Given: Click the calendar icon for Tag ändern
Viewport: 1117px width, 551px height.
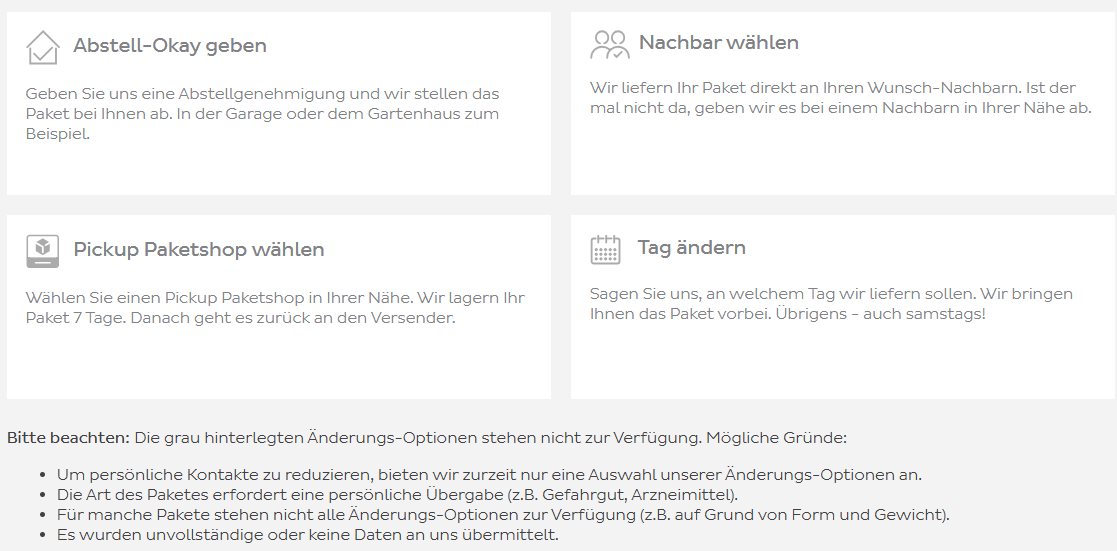Looking at the screenshot, I should pos(606,249).
